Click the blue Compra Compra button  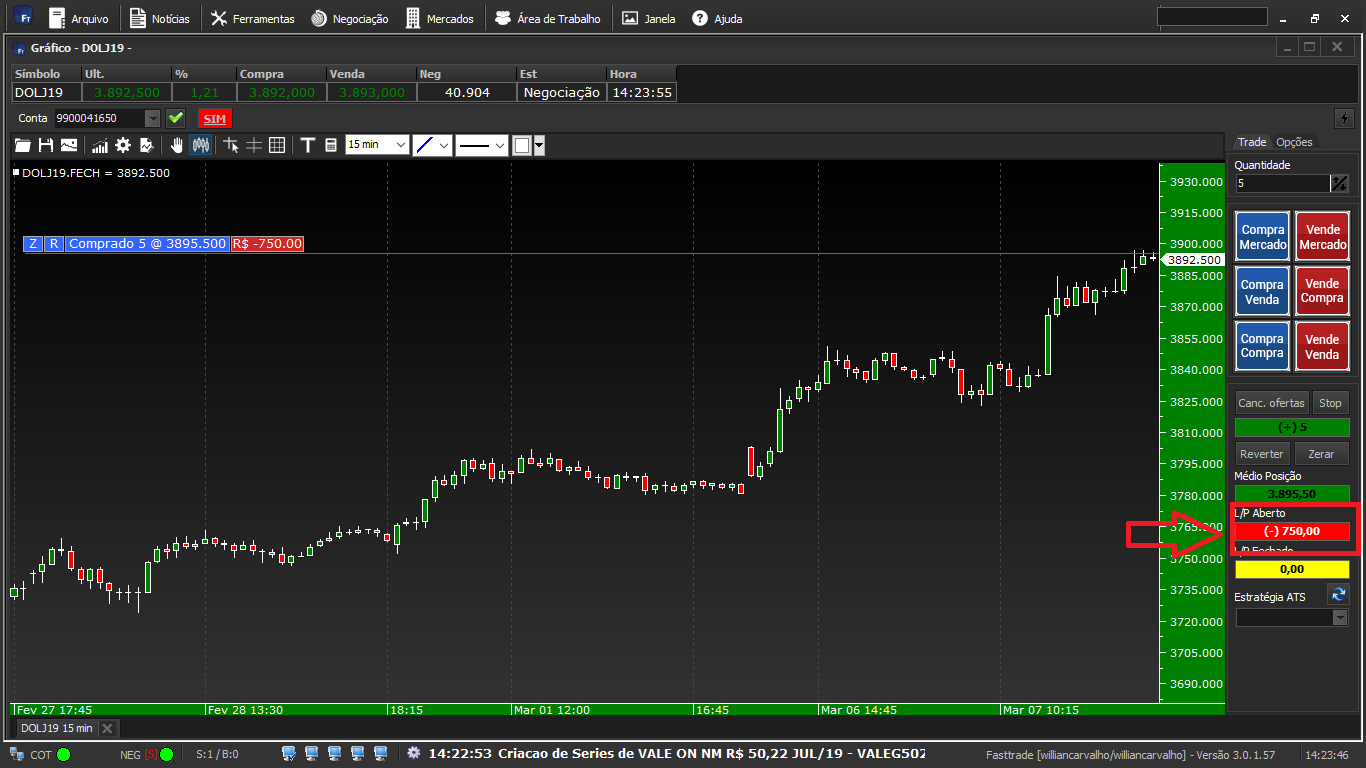pos(1264,346)
